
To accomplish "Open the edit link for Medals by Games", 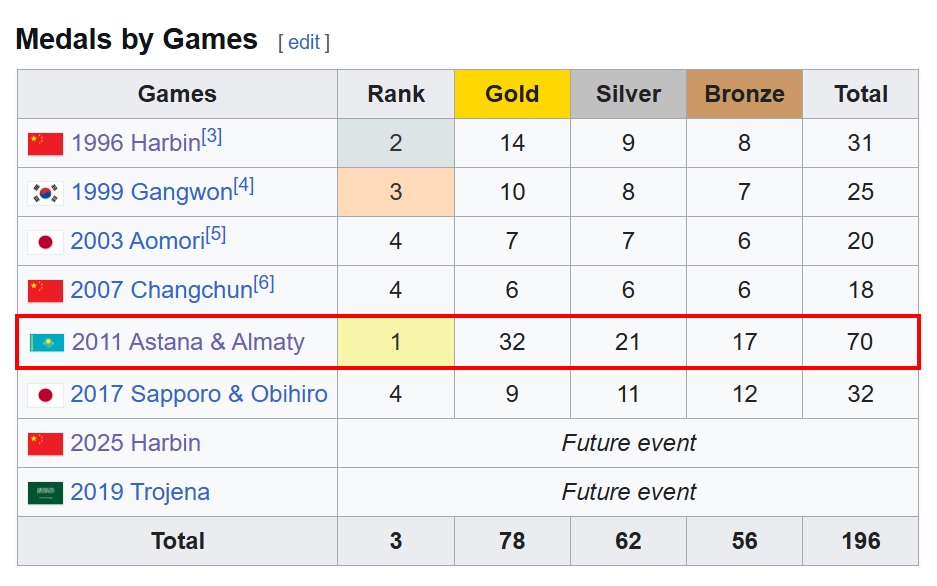I will click(304, 42).
